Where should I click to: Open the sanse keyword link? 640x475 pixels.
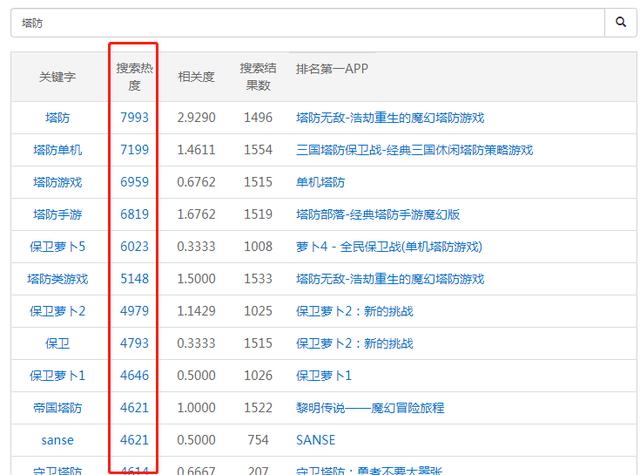coord(58,440)
